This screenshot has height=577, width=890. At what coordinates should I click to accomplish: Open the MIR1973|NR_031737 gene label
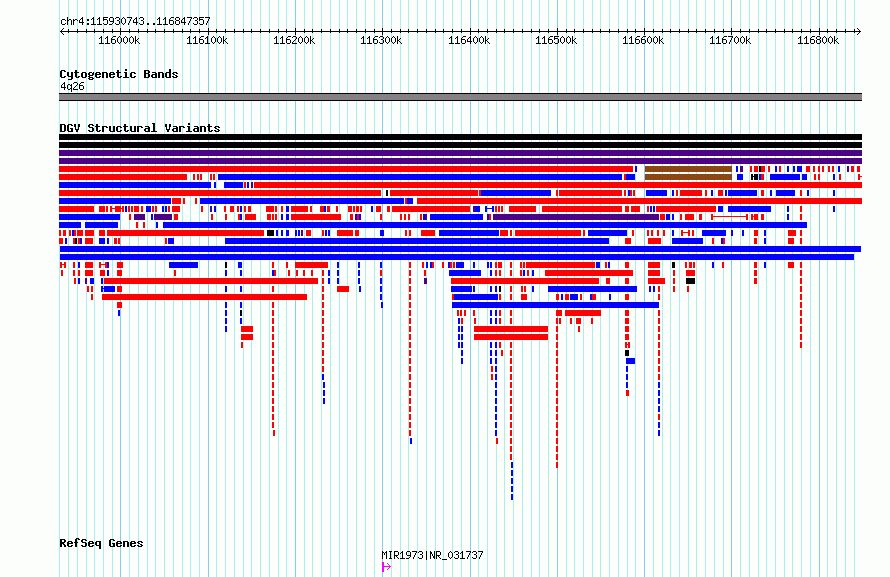point(432,555)
